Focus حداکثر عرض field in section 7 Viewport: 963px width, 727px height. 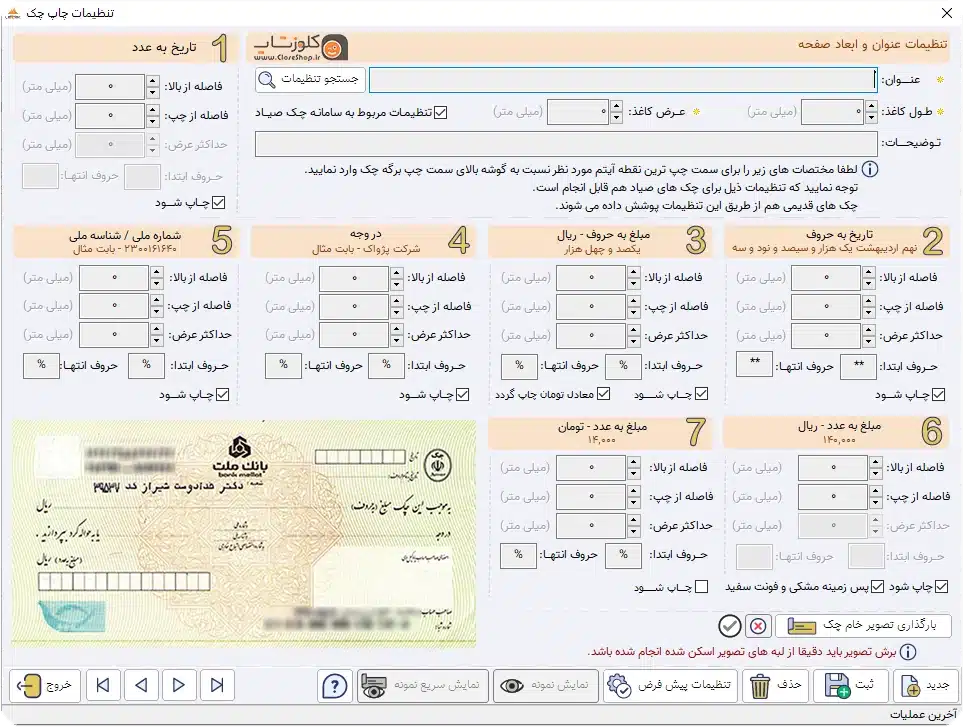(591, 526)
